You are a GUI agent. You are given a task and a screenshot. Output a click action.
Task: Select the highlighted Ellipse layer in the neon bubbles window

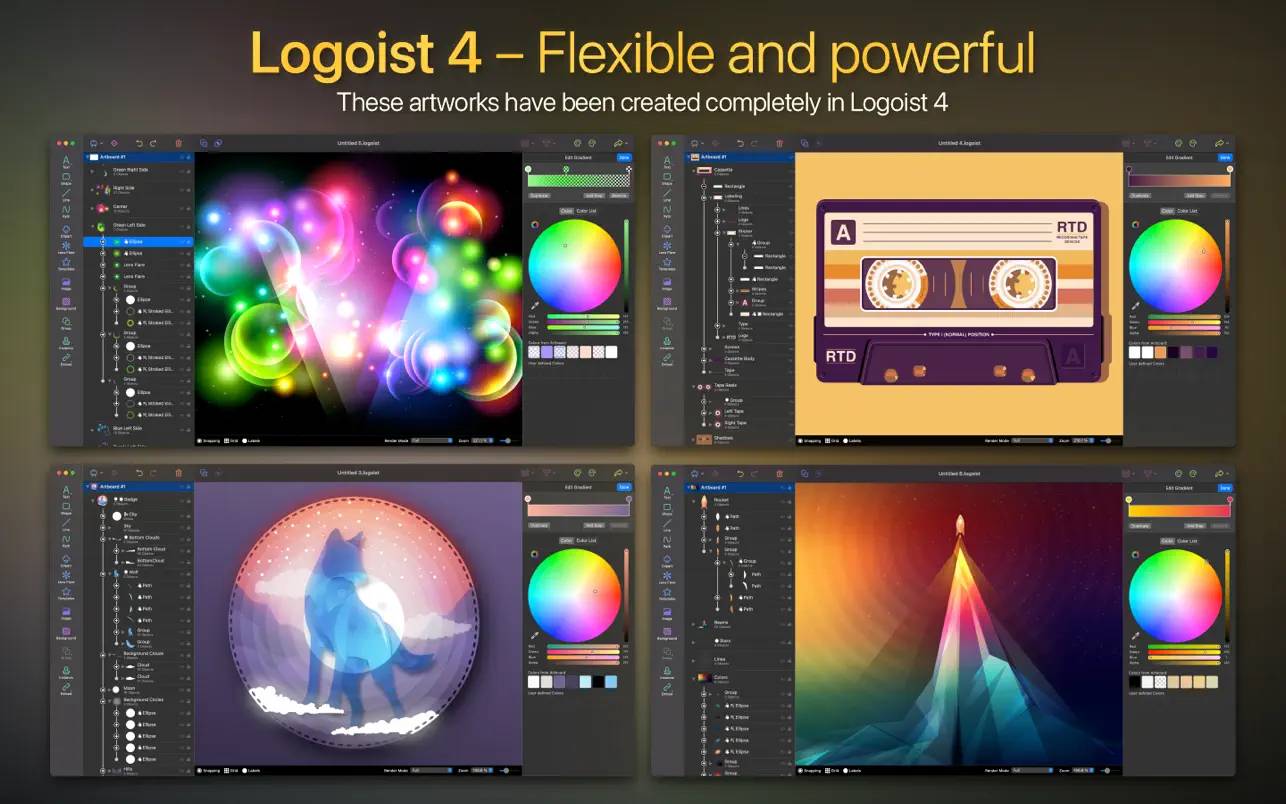(138, 241)
